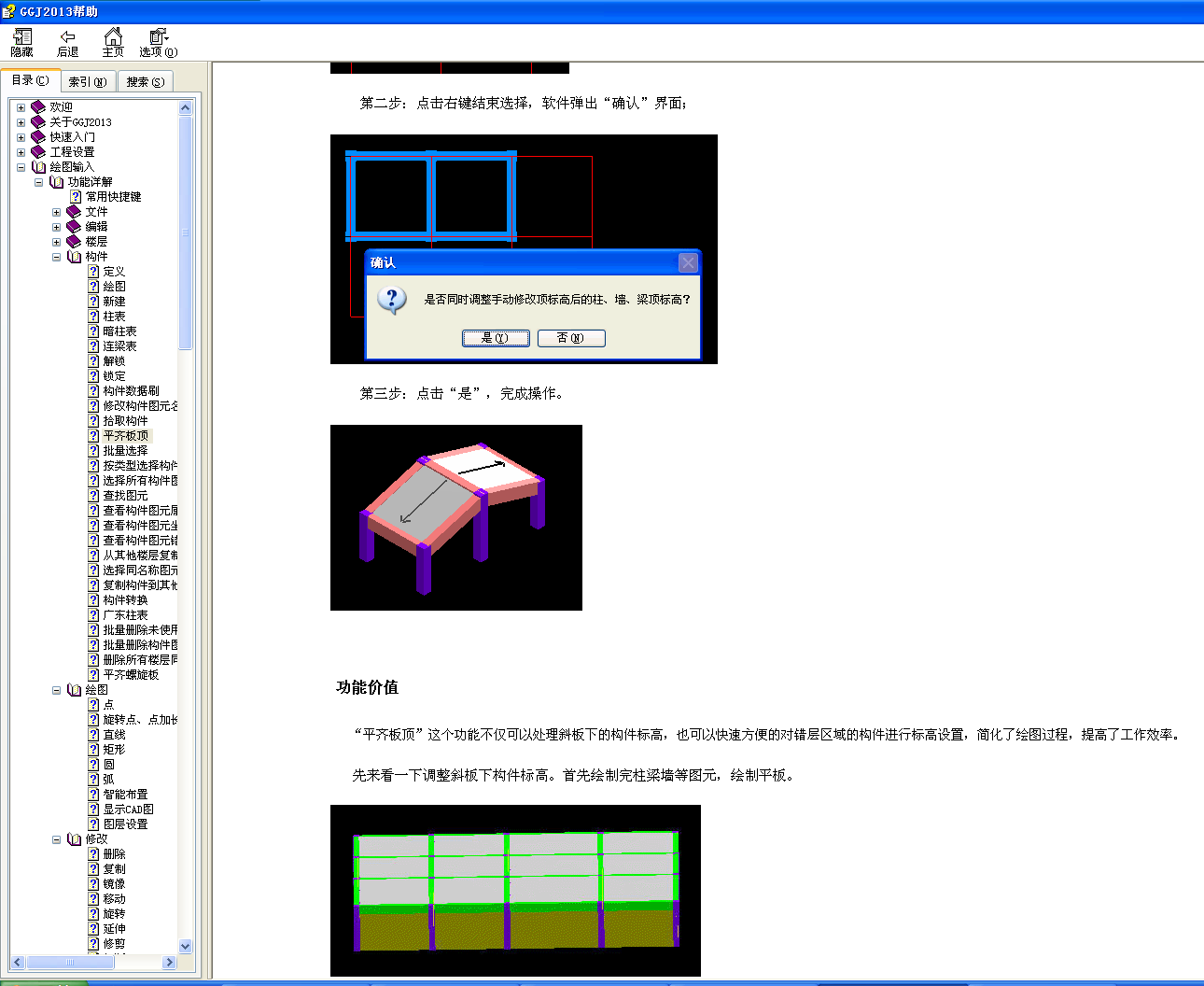Open the 延伸 help topic
Image resolution: width=1204 pixels, height=986 pixels.
coord(114,929)
